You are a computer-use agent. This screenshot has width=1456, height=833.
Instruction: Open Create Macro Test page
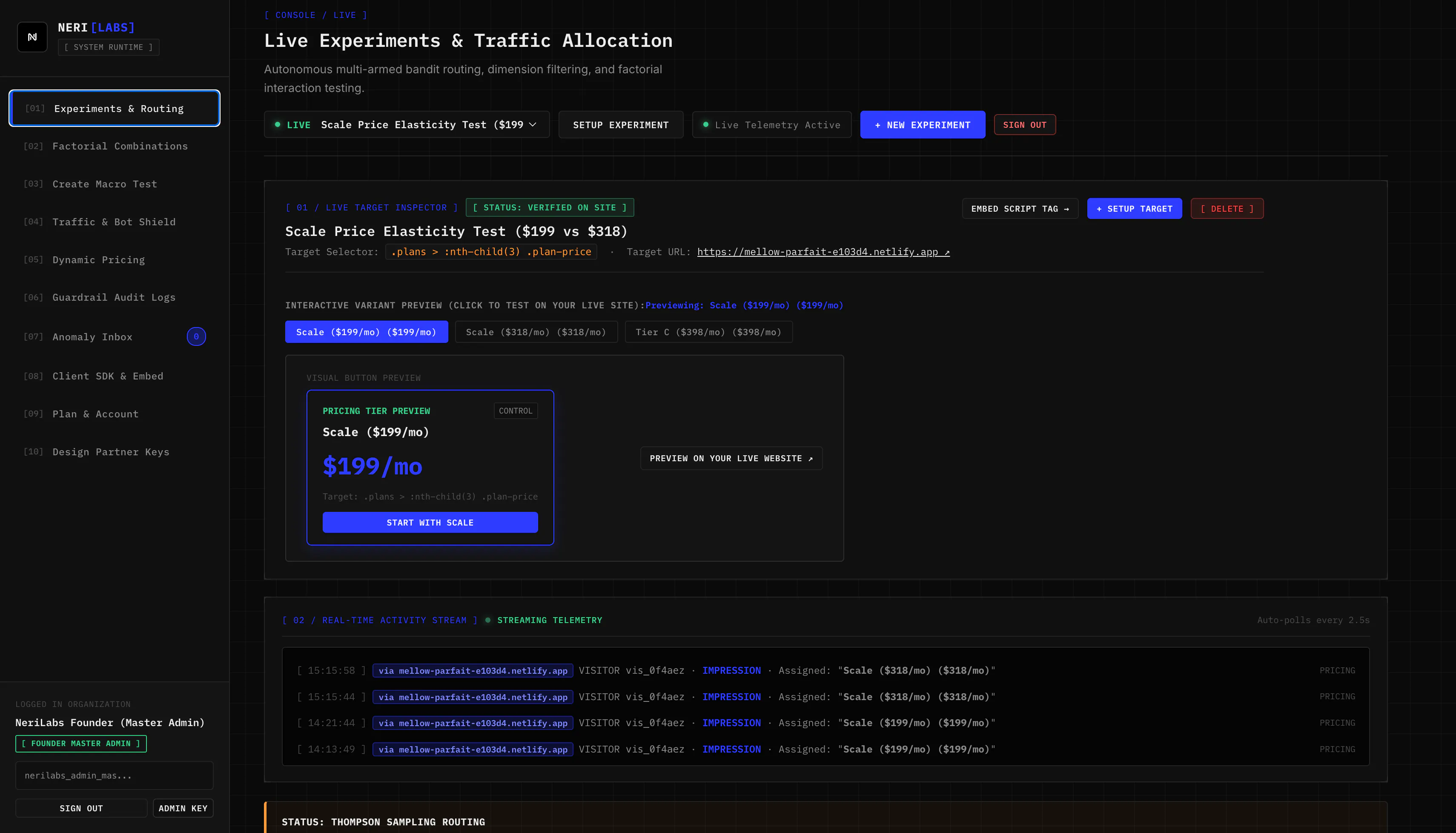click(x=115, y=184)
